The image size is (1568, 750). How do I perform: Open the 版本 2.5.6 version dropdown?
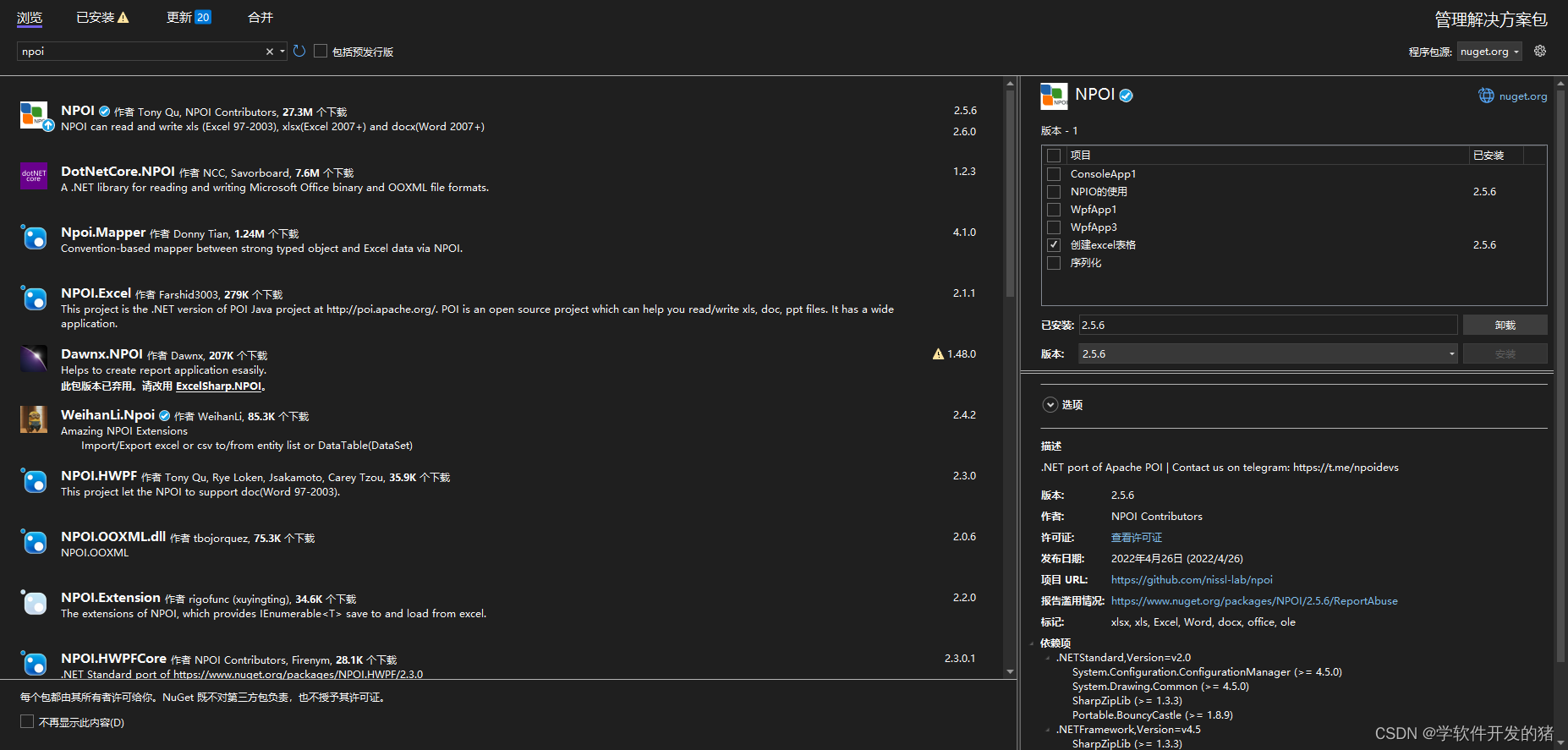click(x=1269, y=353)
